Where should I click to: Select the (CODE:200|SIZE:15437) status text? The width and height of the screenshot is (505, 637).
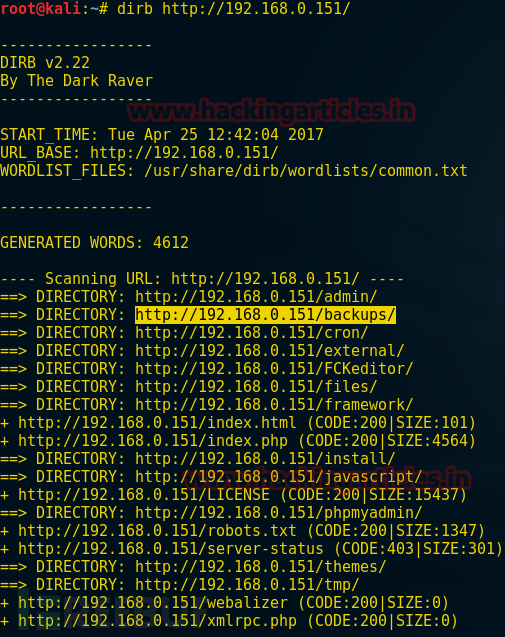373,494
